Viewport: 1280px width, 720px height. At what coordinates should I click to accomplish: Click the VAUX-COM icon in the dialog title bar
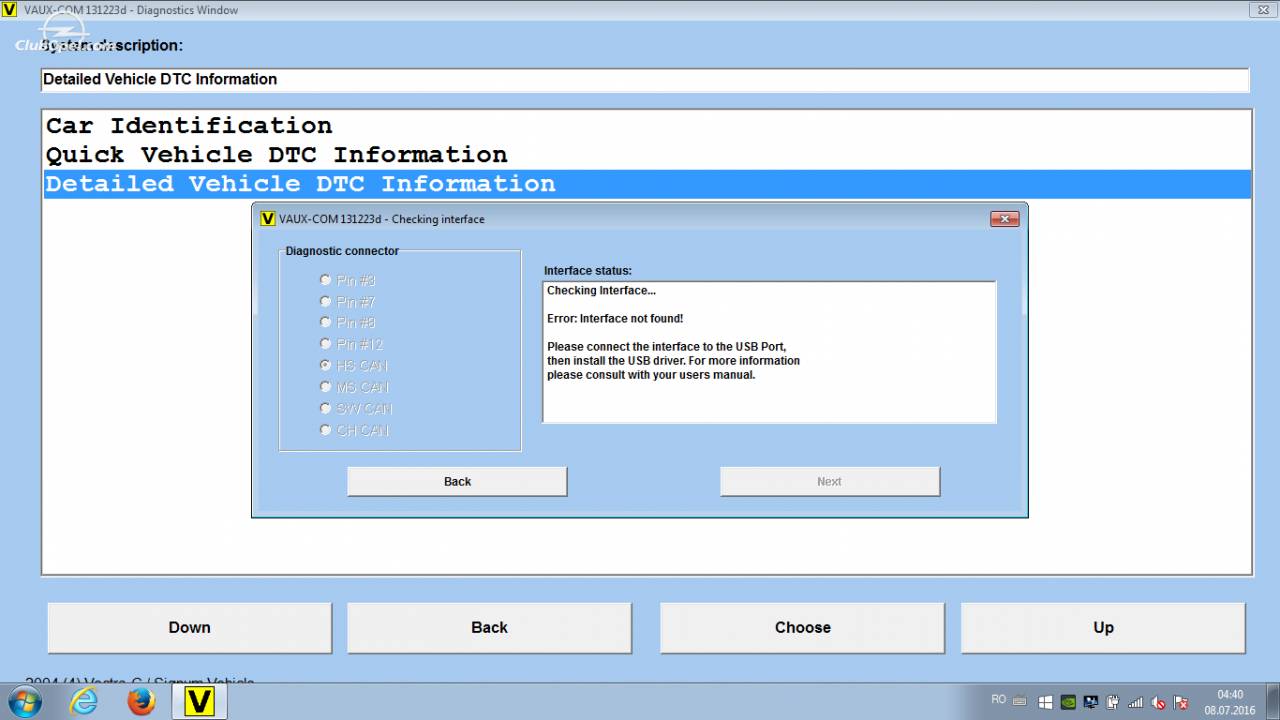pyautogui.click(x=267, y=219)
